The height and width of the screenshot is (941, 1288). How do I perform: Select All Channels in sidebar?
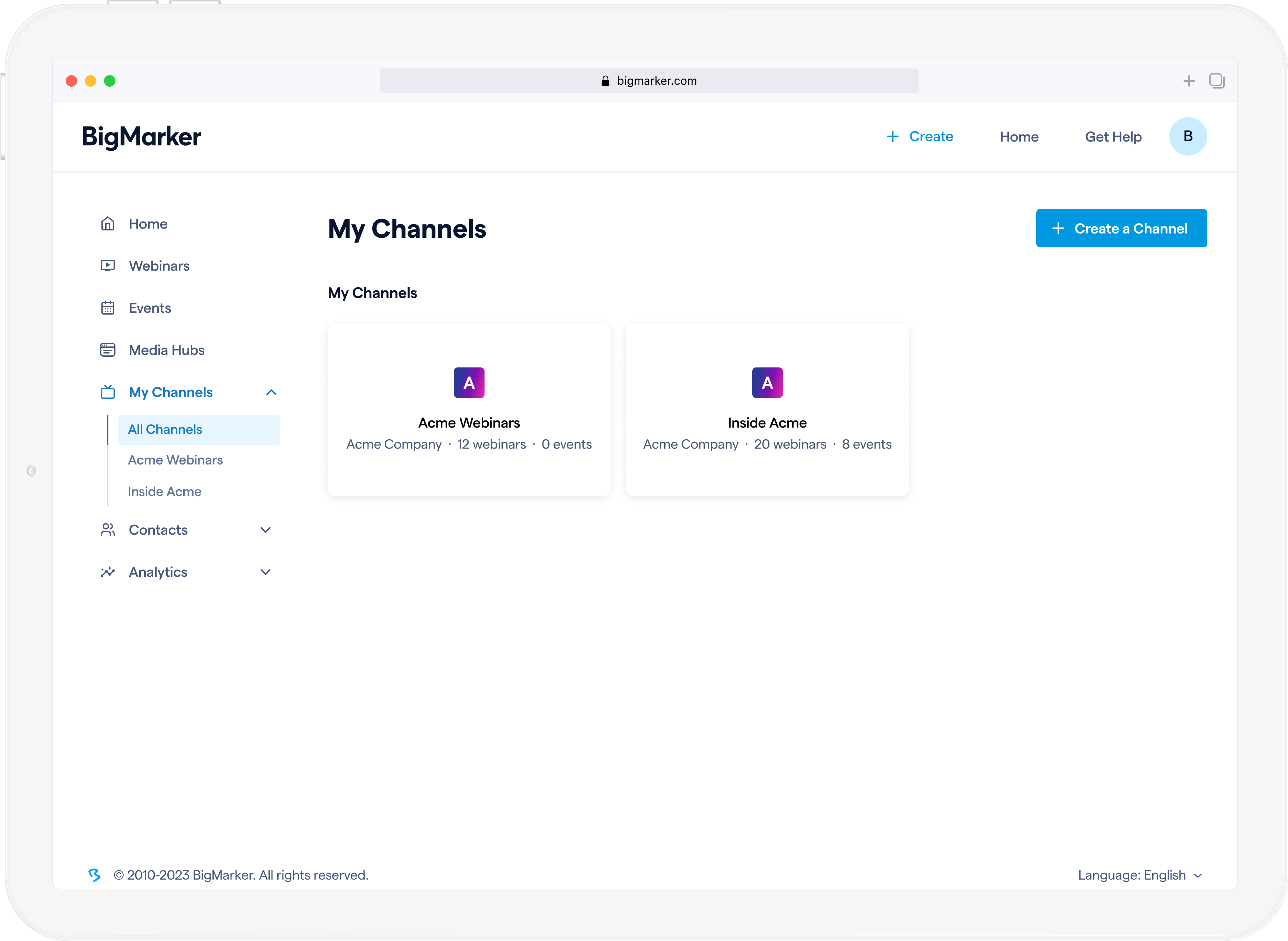point(165,429)
